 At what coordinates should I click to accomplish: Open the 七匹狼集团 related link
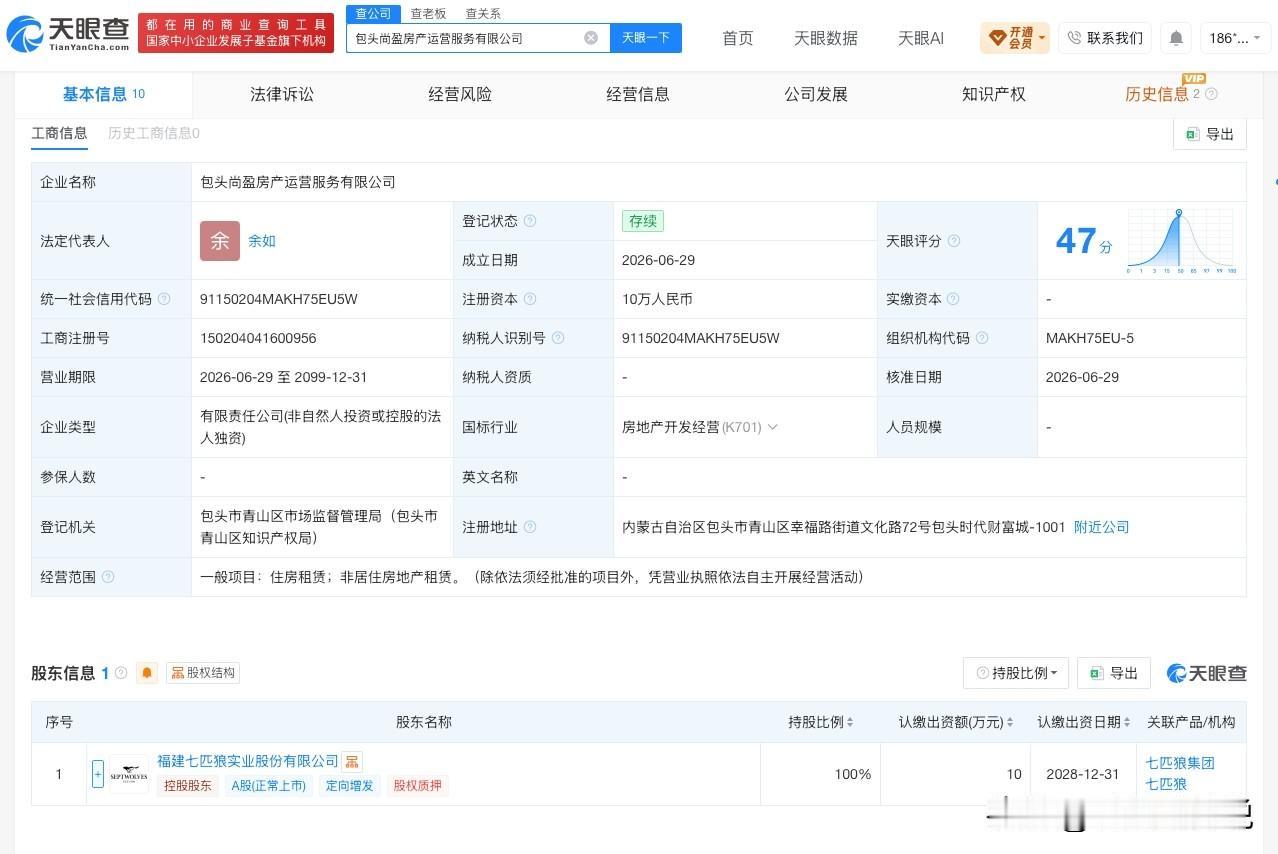point(1180,762)
